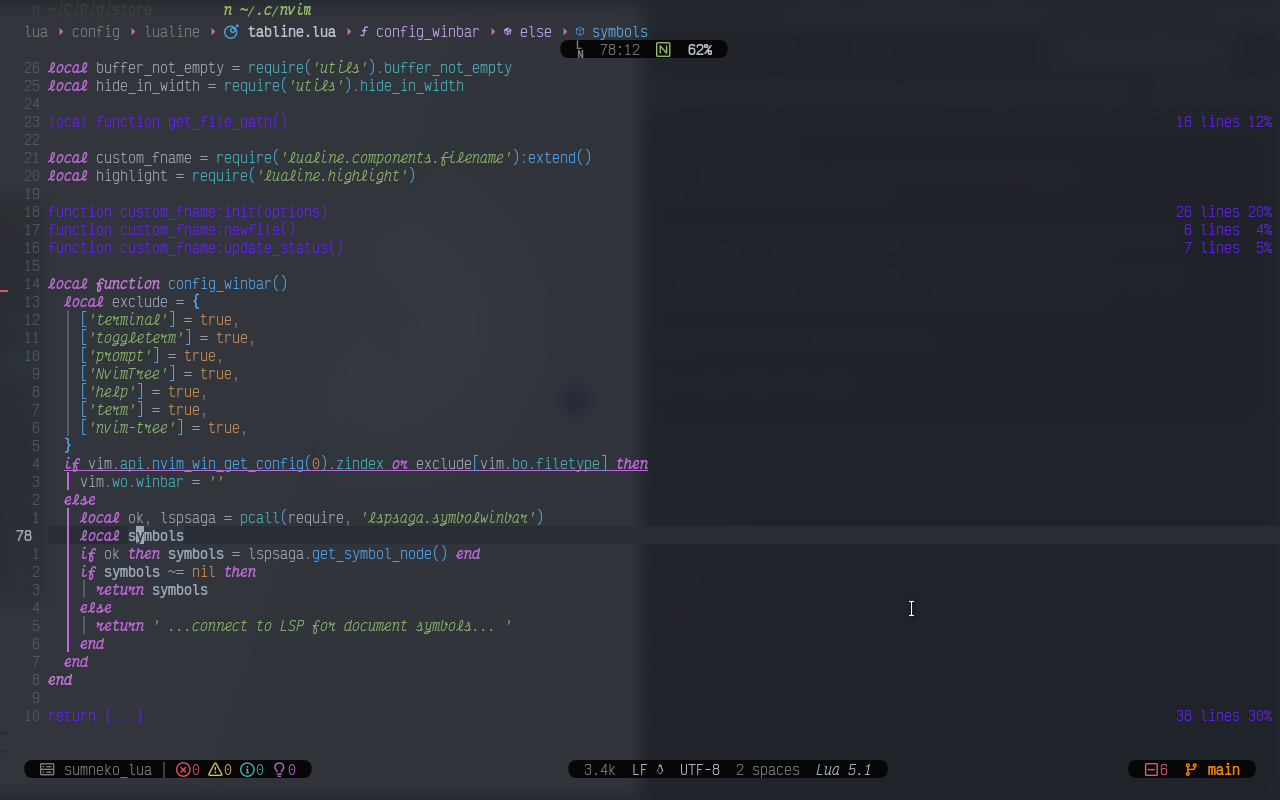Click the clock icon before tabline.lua
The width and height of the screenshot is (1280, 800).
coord(230,31)
